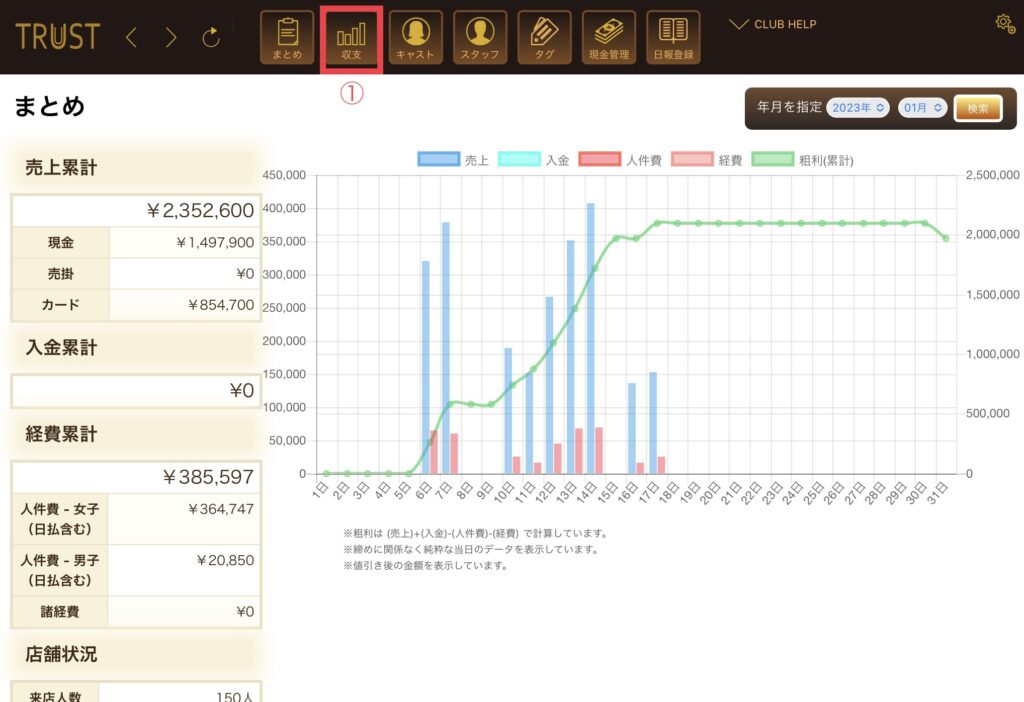Click the 売掛 row label
This screenshot has height=702, width=1024.
tap(61, 274)
